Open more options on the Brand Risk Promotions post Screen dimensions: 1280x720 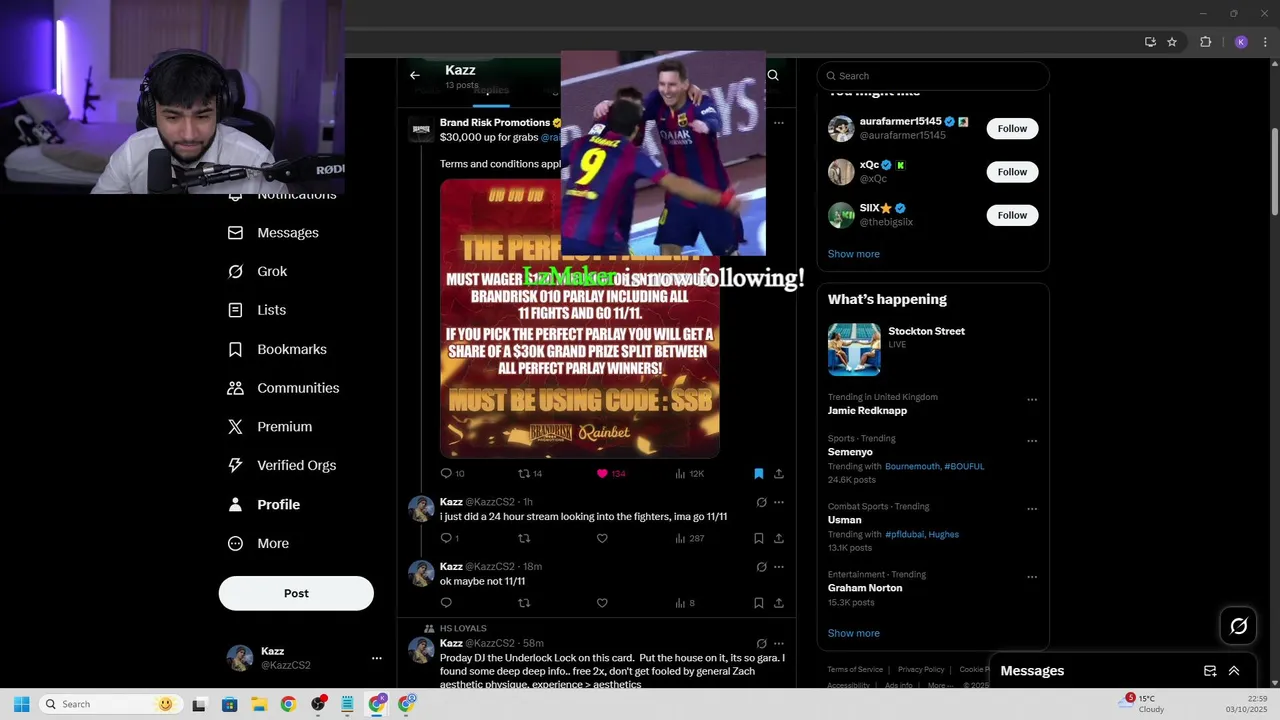click(x=779, y=123)
